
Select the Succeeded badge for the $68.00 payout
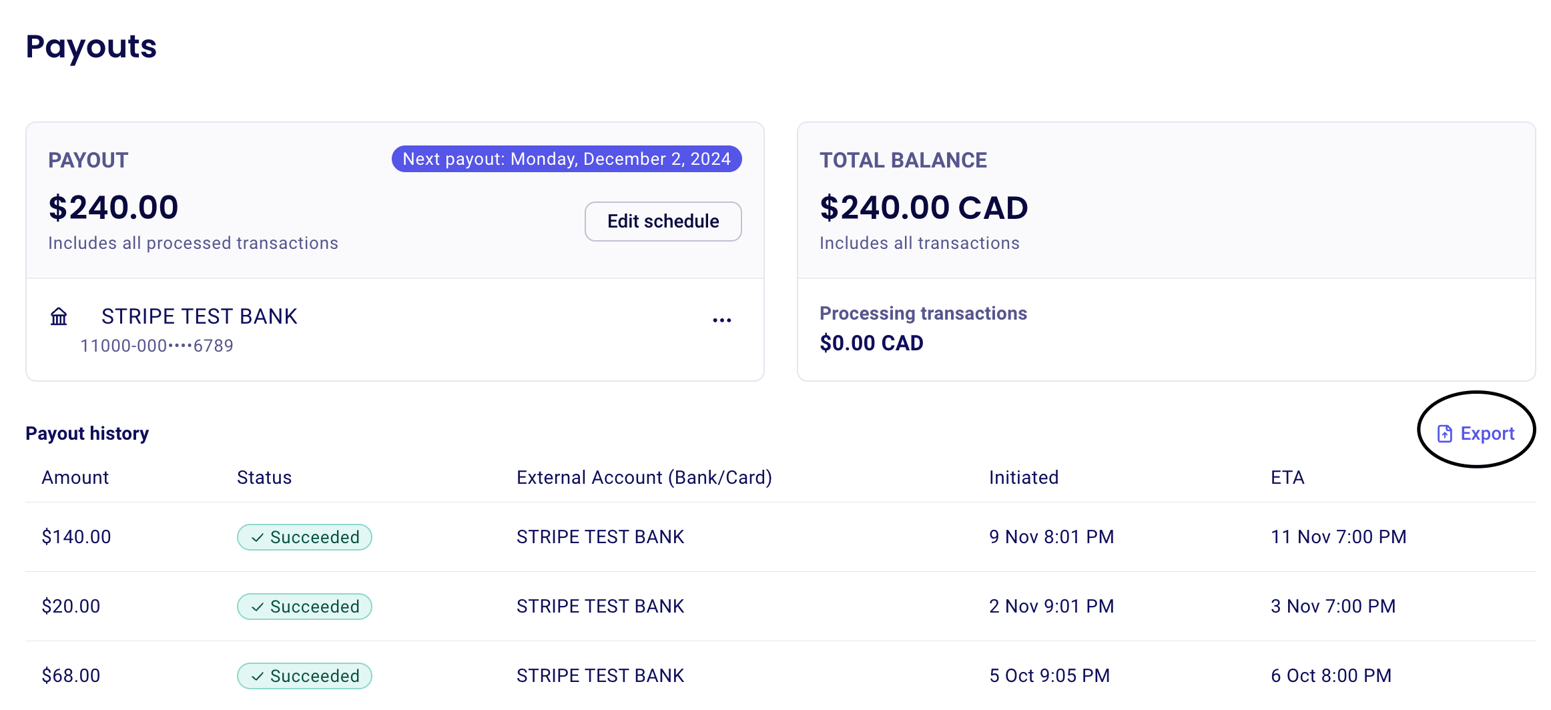tap(304, 675)
